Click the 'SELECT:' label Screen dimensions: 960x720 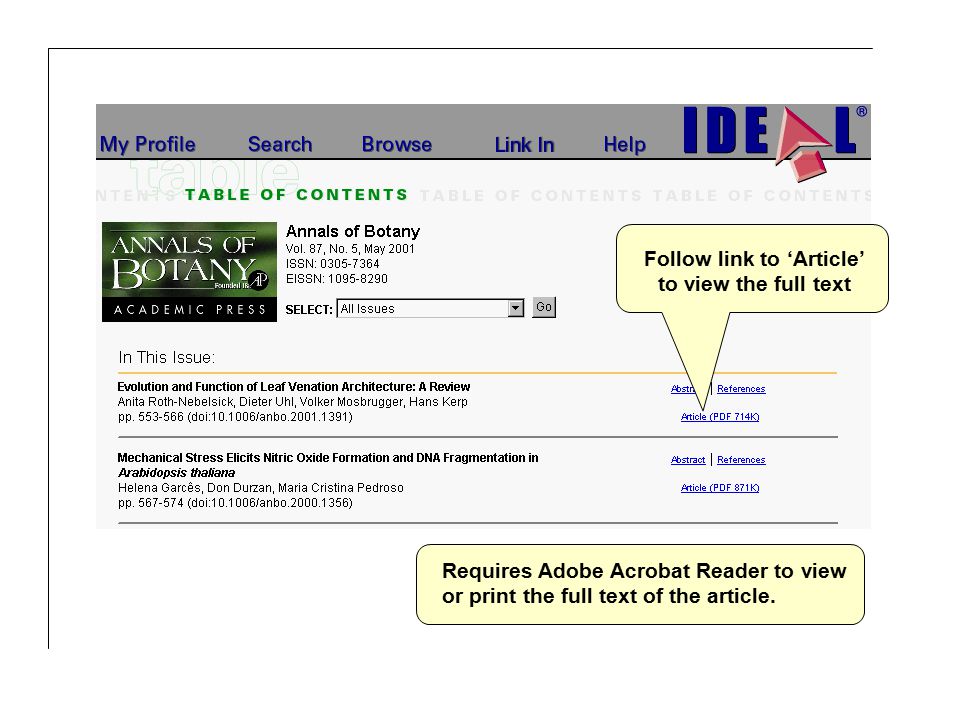tap(309, 310)
